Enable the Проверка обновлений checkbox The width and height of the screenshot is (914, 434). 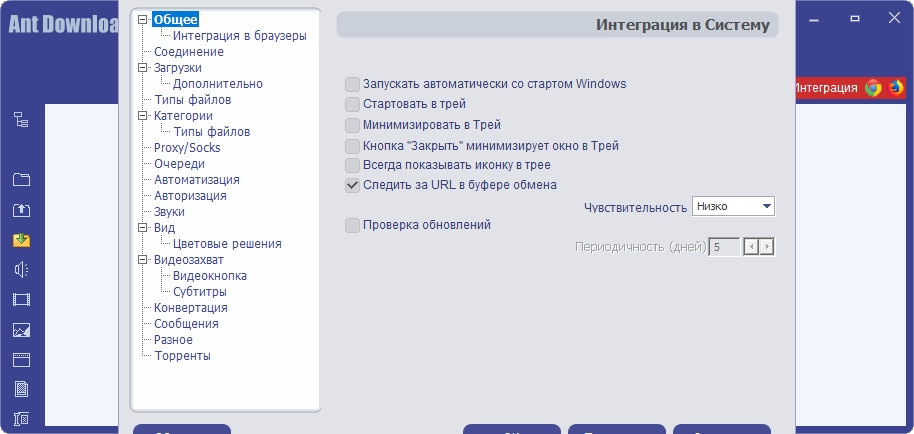point(352,225)
